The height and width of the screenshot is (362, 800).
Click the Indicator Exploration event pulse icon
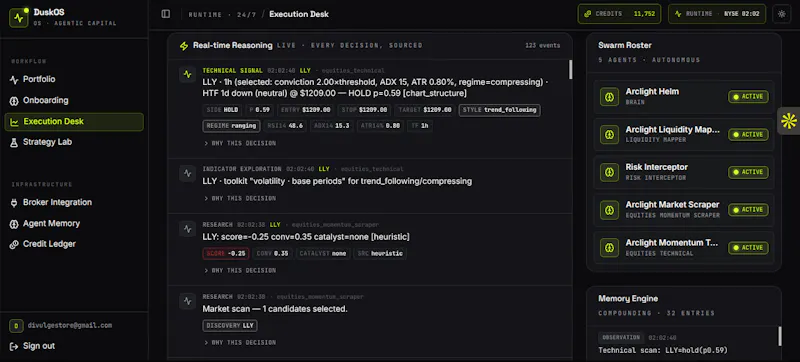[187, 173]
